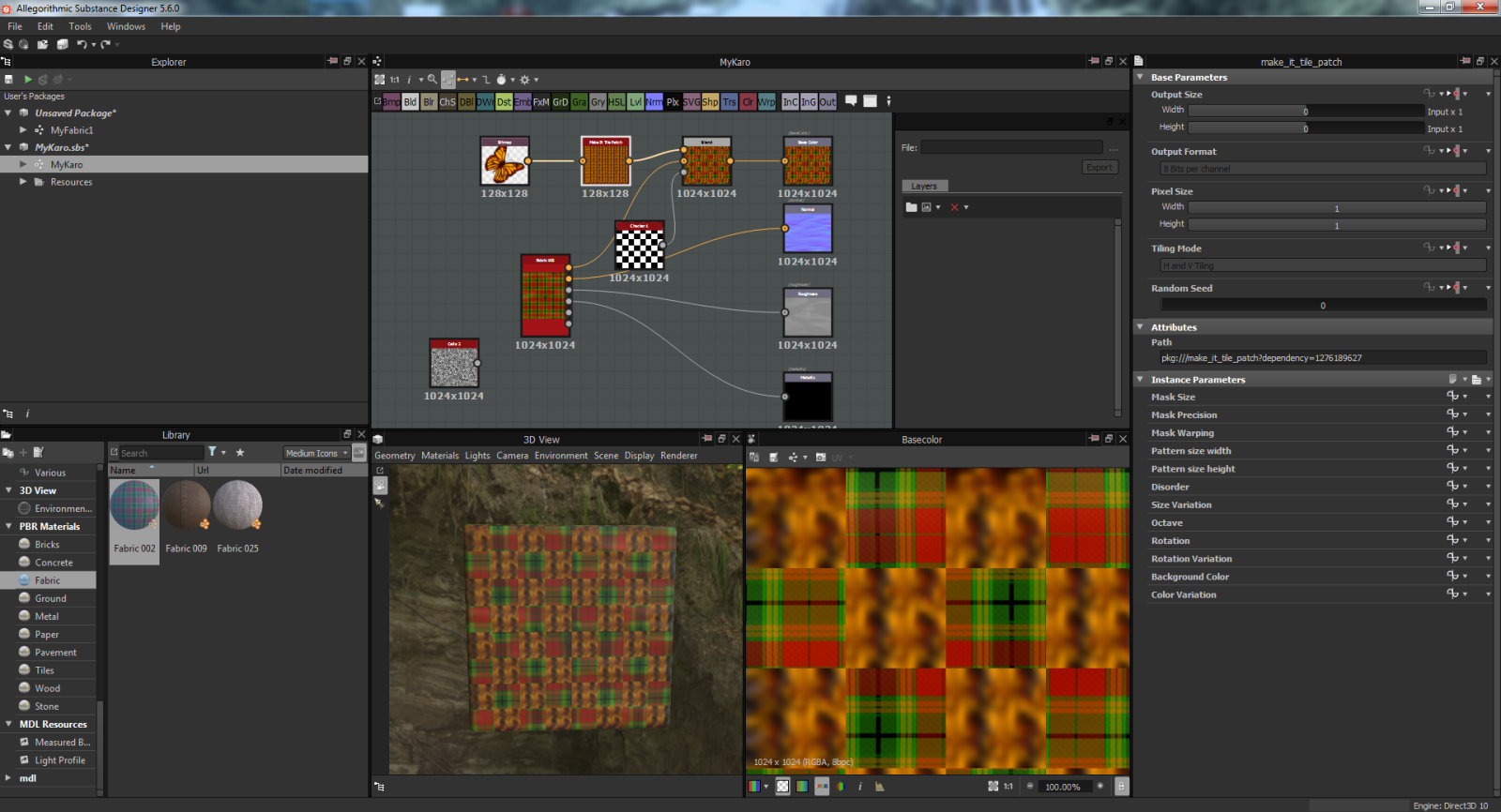Open the Tiling Mode dropdown
The image size is (1501, 812).
pyautogui.click(x=1323, y=265)
